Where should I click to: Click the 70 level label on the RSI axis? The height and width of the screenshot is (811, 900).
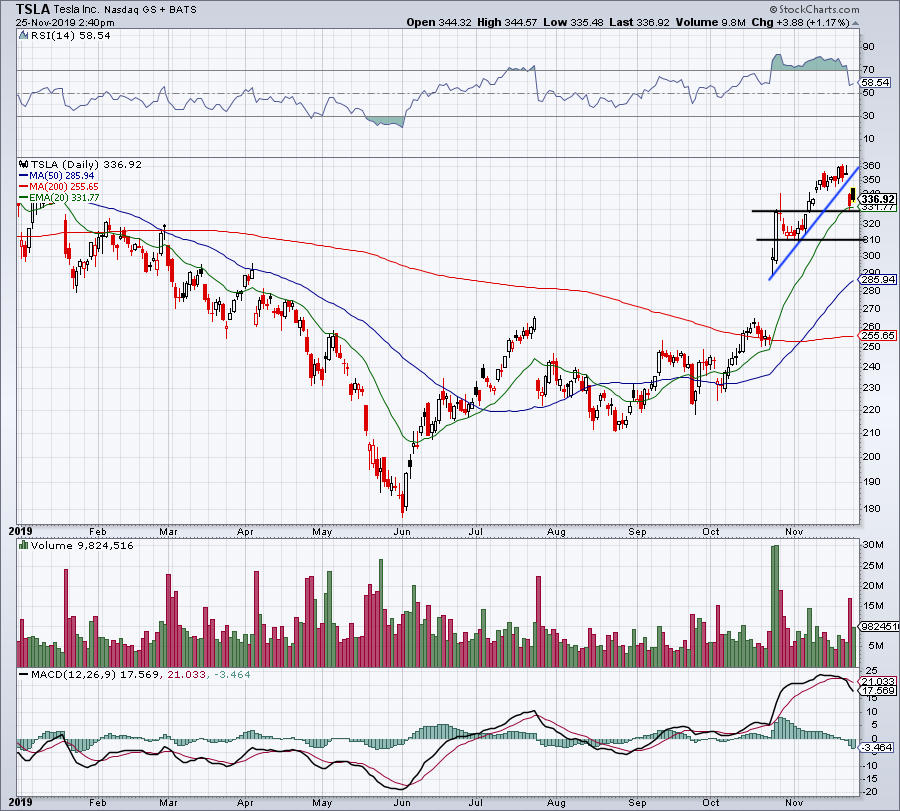(x=868, y=69)
